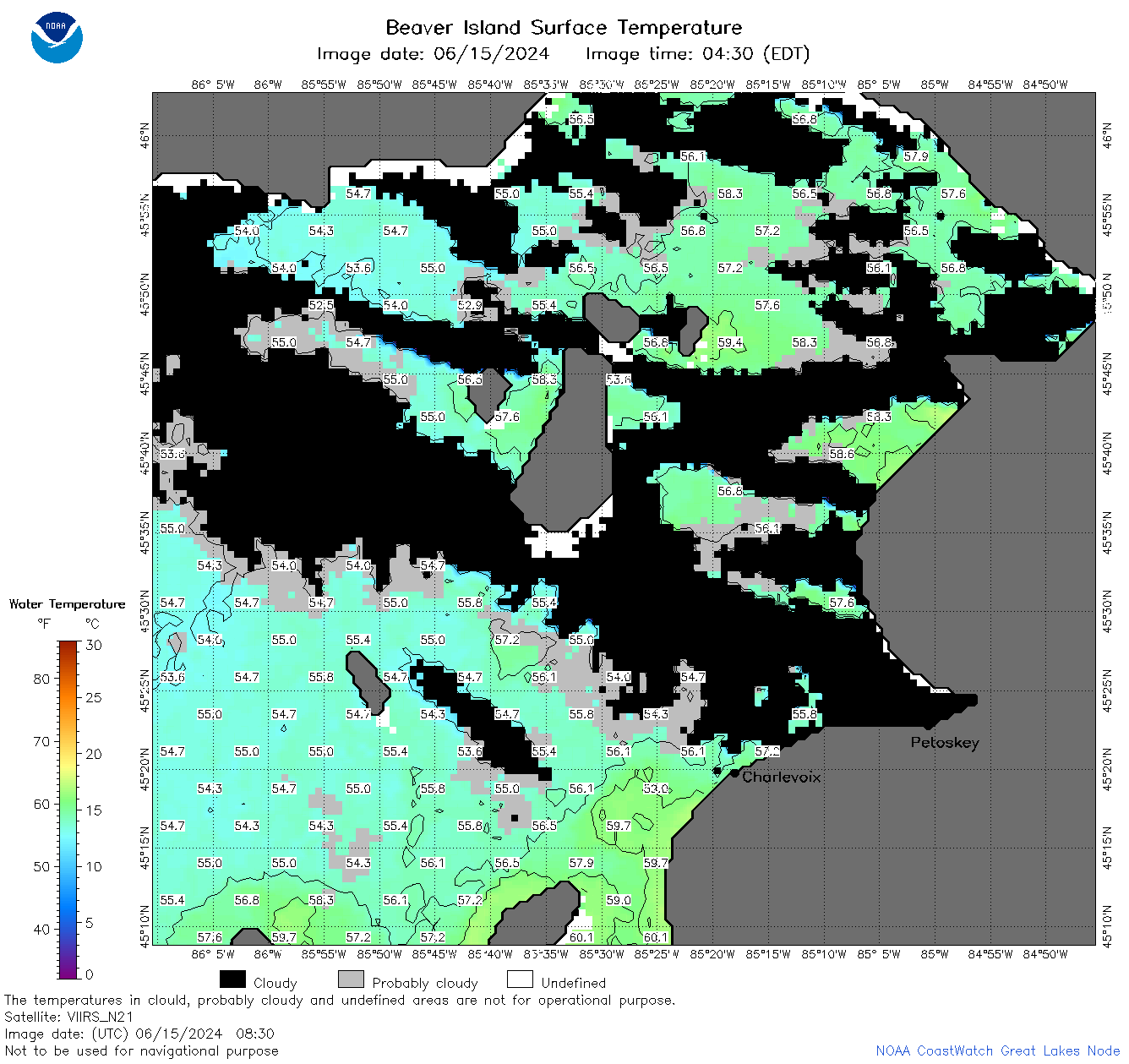Image resolution: width=1129 pixels, height=1064 pixels.
Task: Click the 63.0 temperature reading near Charlevoix
Action: [x=656, y=788]
